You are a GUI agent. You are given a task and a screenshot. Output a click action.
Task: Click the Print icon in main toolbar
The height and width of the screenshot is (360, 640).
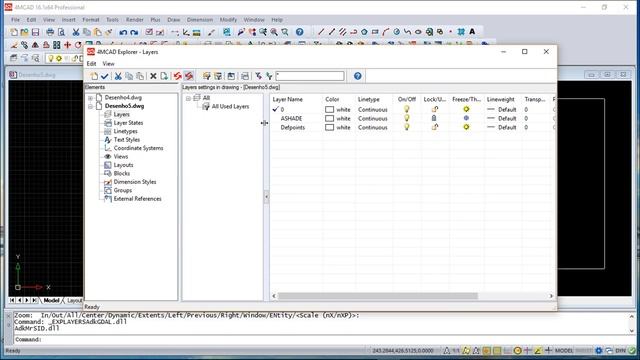[50, 32]
